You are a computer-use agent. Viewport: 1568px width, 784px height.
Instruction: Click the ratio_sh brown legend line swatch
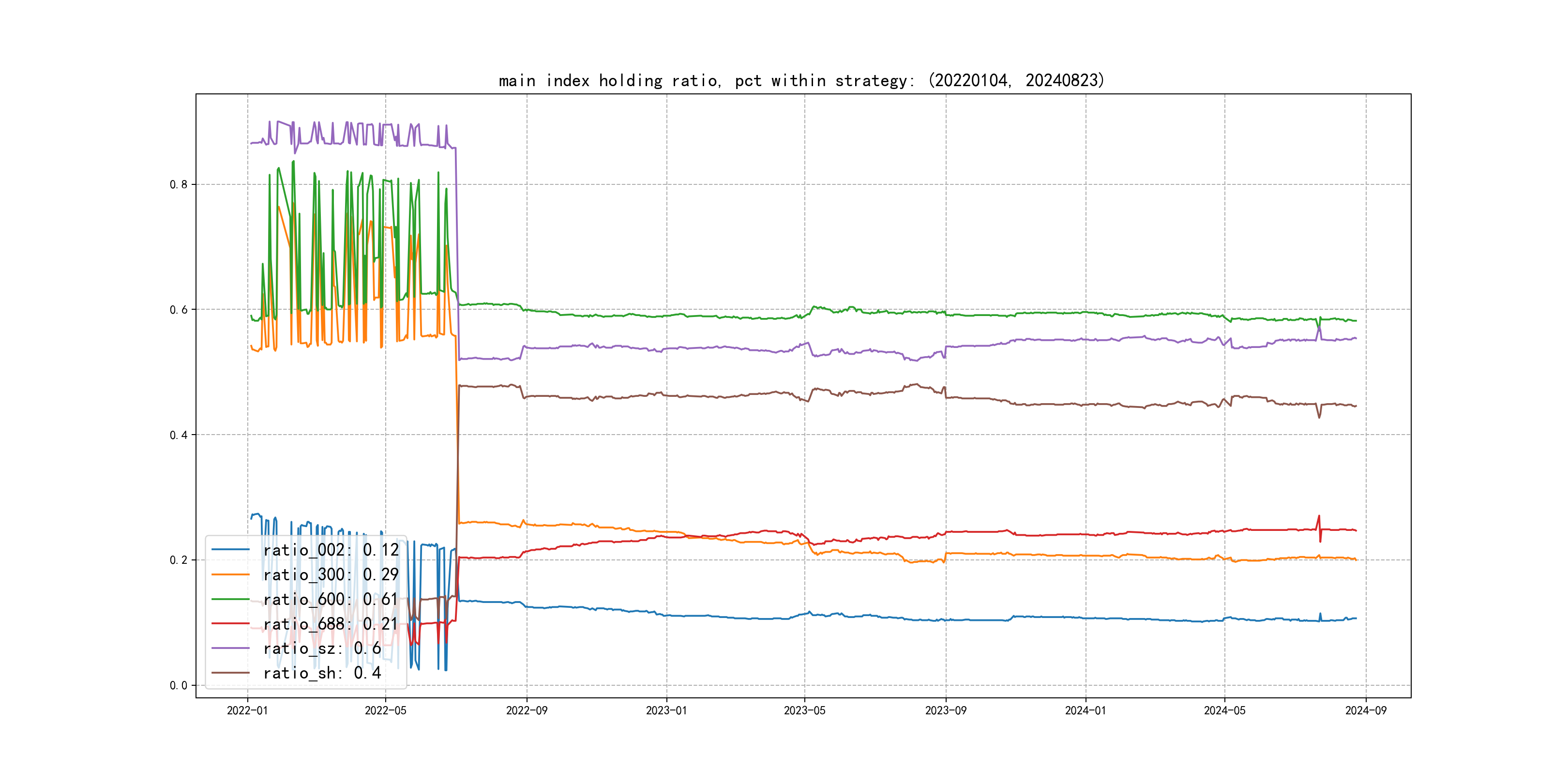(x=230, y=673)
